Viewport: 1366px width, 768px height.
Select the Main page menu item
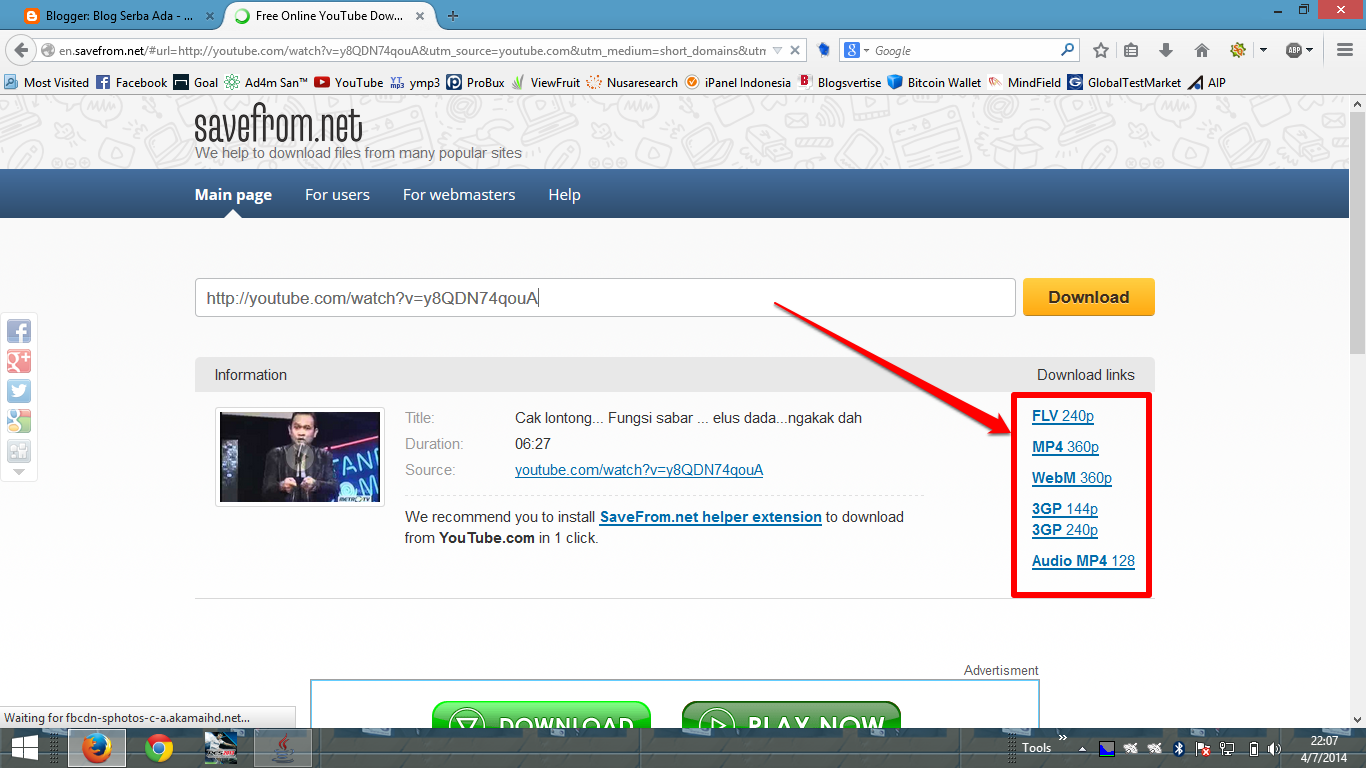(233, 195)
